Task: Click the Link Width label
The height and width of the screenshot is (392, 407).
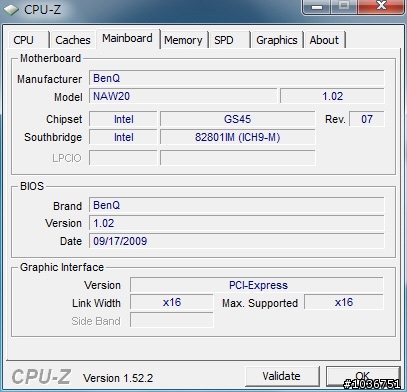Action: pos(96,303)
